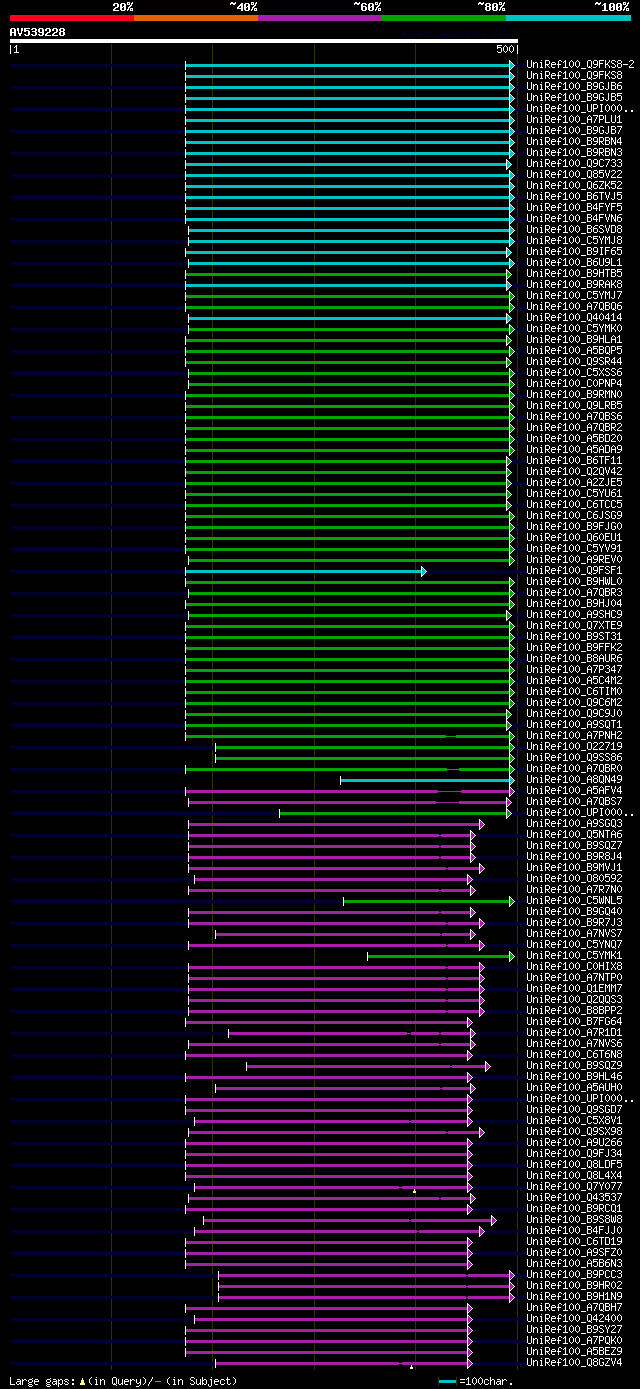
Task: Open hit UniRef100_Q9FKS8-2
Action: point(581,65)
